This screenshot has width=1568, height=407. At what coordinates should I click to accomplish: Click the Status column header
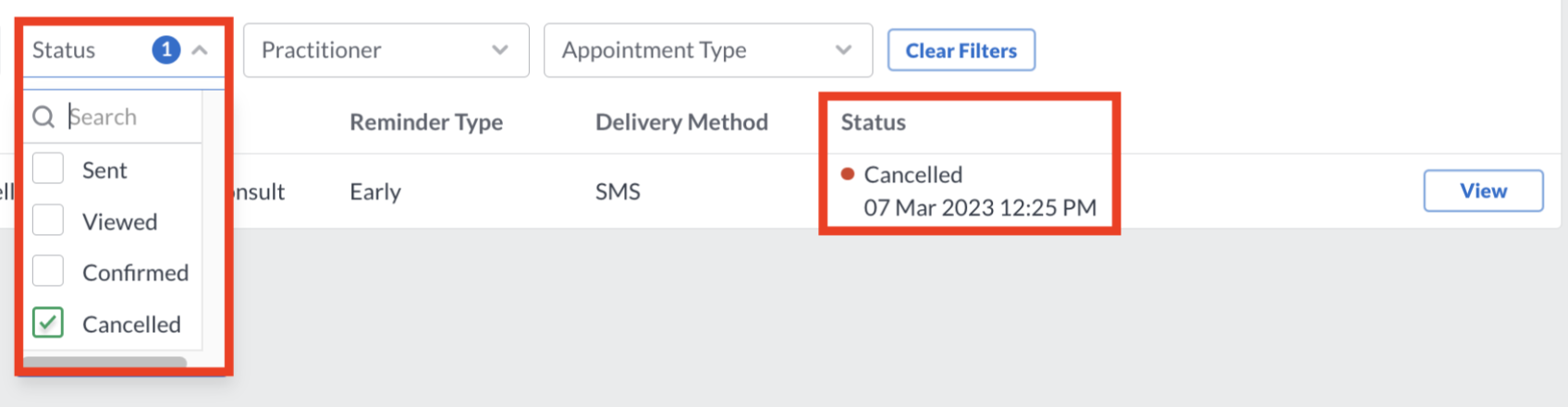(x=873, y=122)
